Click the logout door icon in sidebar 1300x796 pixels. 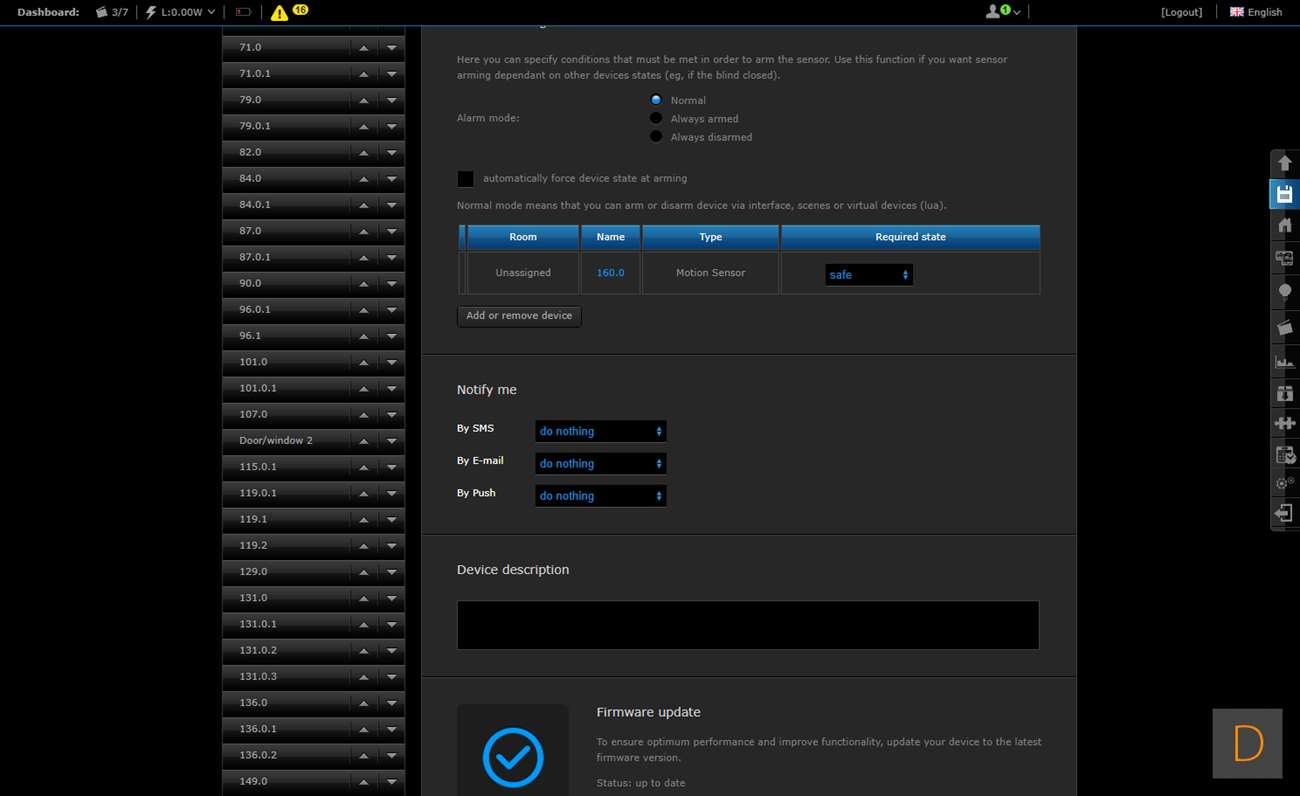pos(1285,513)
